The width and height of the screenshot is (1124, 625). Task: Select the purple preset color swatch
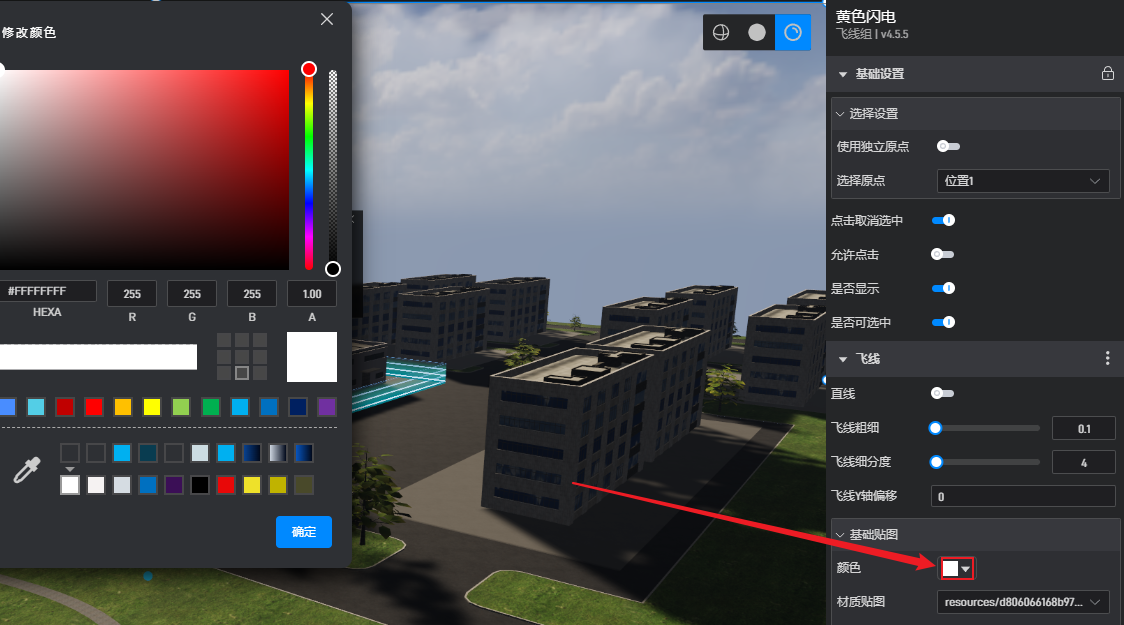[x=327, y=407]
